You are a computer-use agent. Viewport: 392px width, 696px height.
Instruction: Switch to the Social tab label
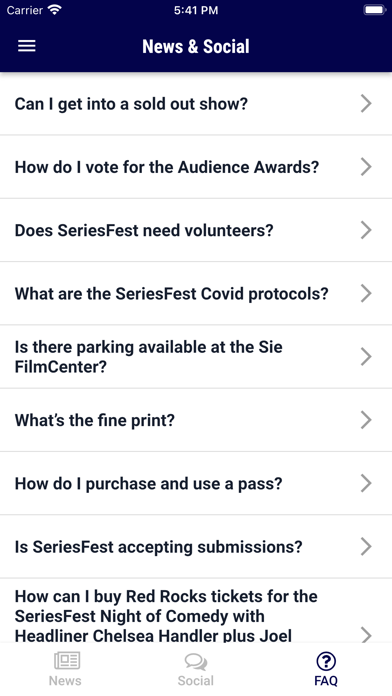tap(196, 680)
